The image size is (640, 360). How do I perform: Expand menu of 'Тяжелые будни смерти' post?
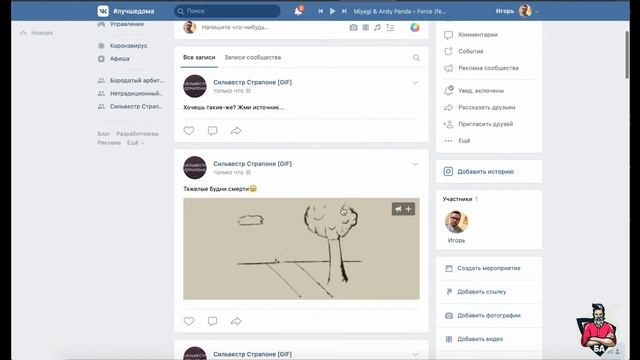click(415, 164)
